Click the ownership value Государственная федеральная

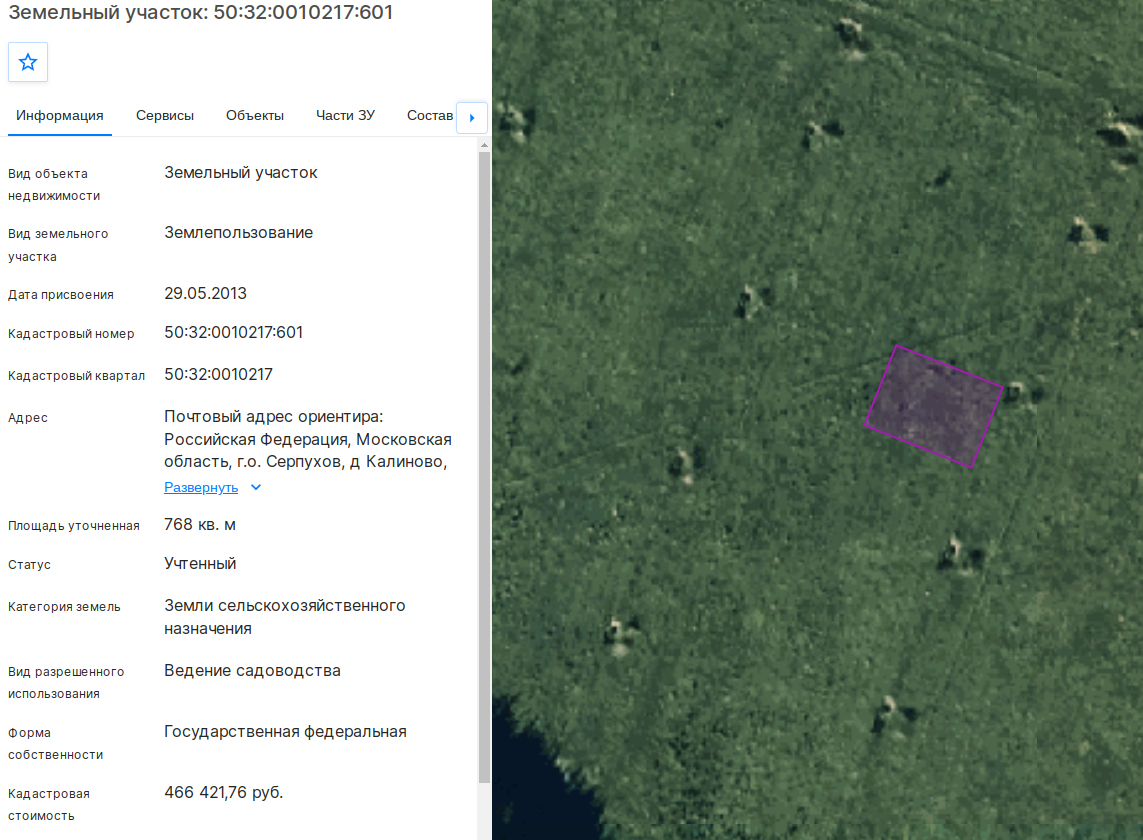click(x=285, y=731)
